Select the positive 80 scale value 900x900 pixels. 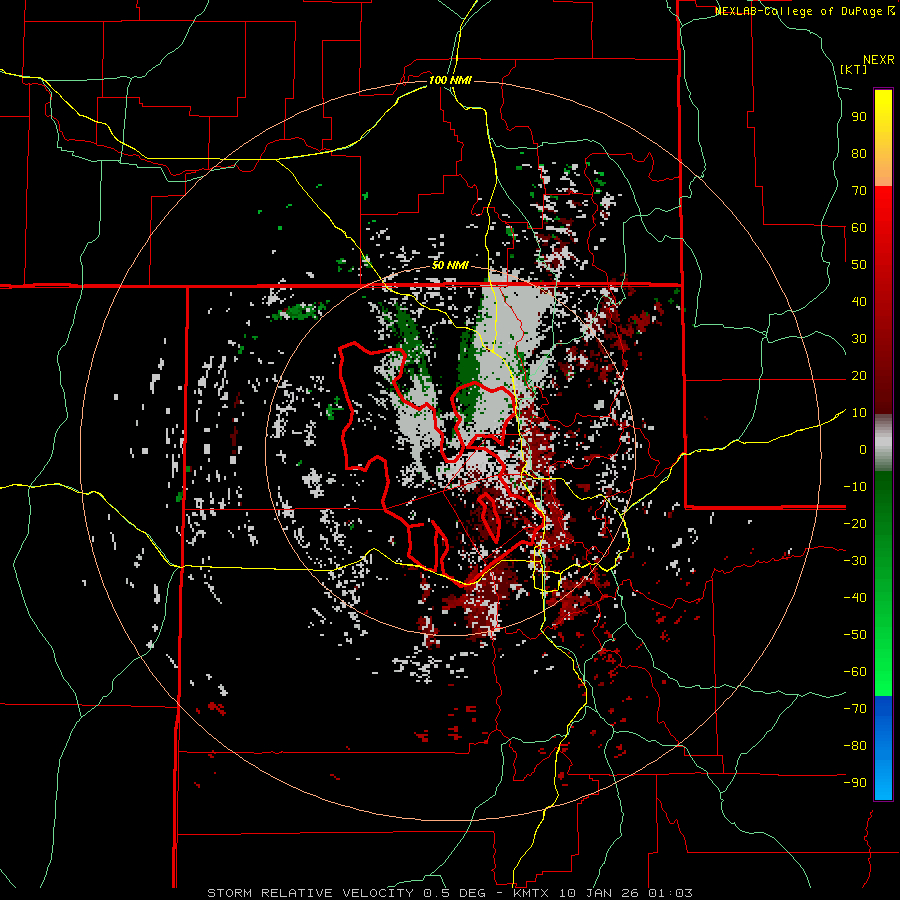point(859,154)
